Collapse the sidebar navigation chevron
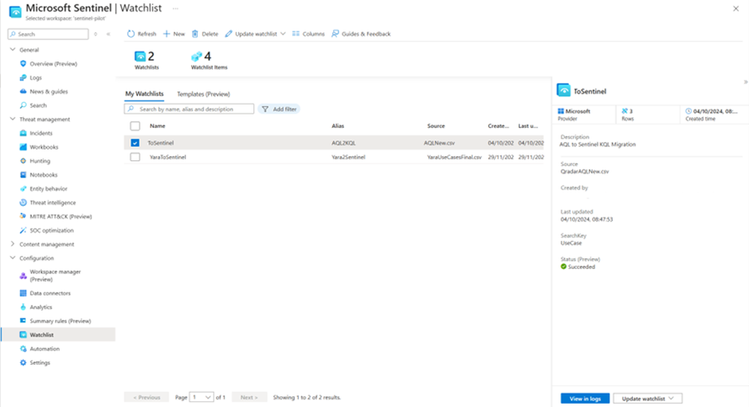749x407 pixels. point(108,34)
